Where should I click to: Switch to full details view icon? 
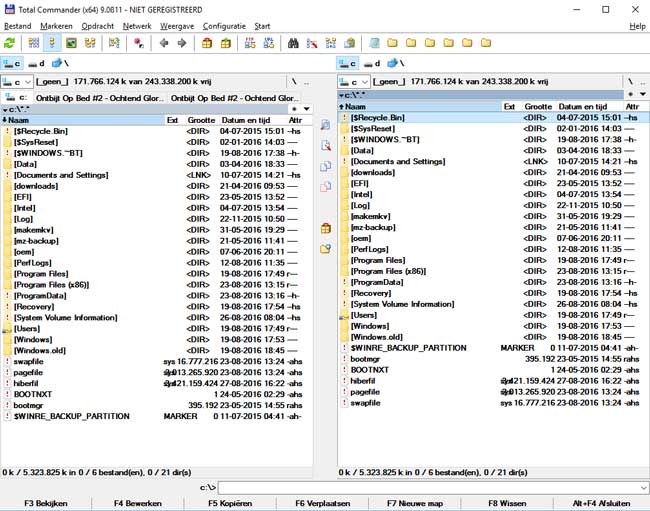tap(52, 43)
